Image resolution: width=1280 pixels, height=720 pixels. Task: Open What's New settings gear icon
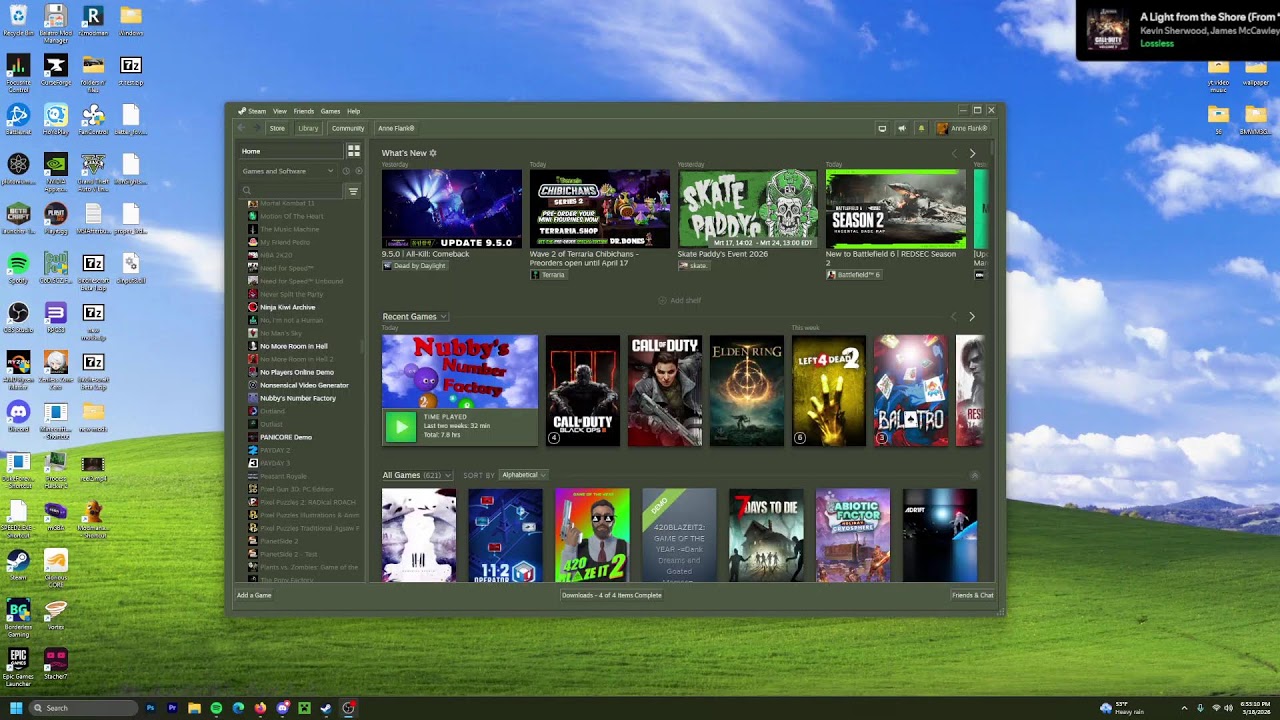pos(433,153)
